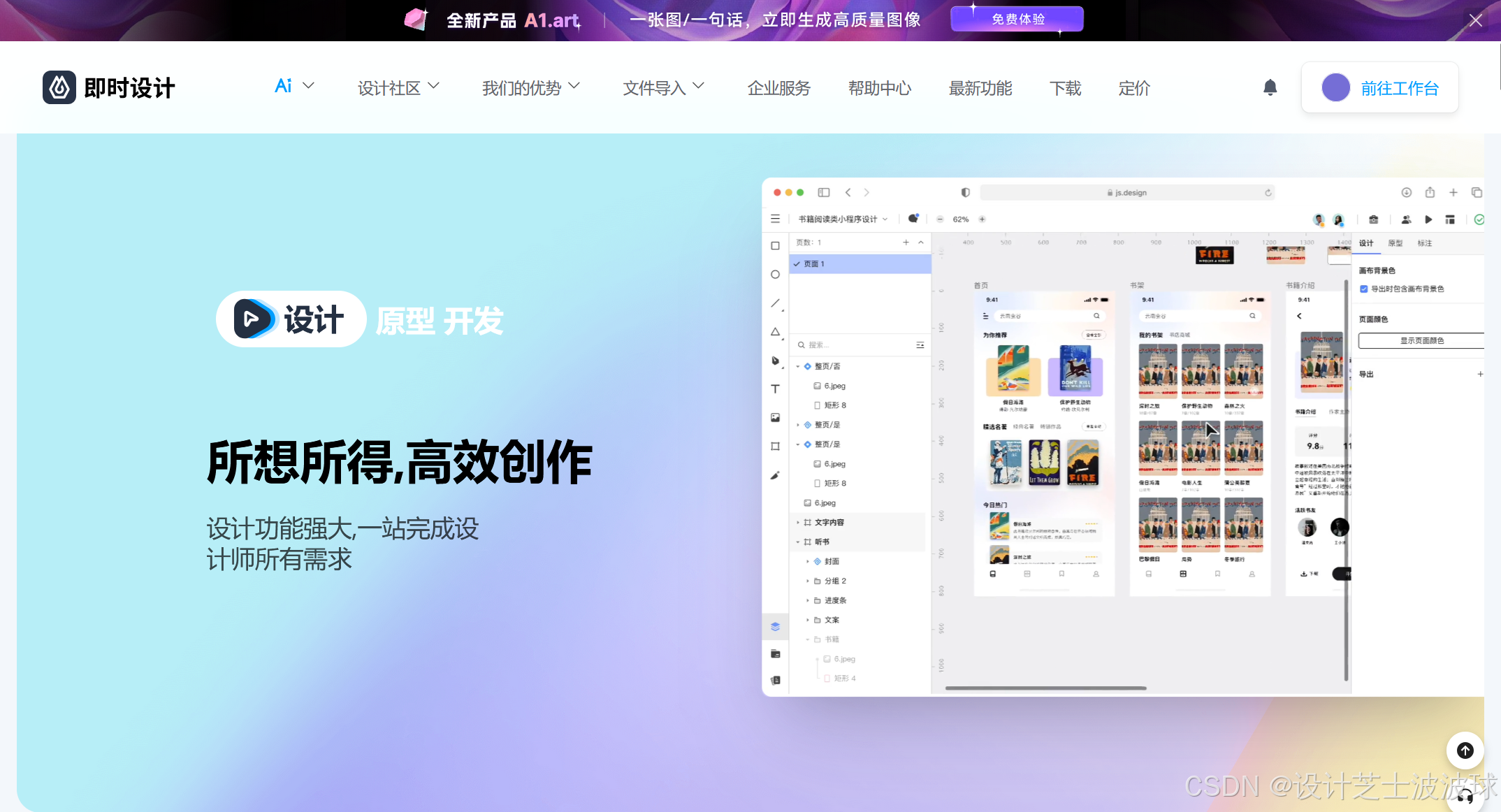Toggle 导出时包含画布背景色 checkbox
This screenshot has height=812, width=1501.
click(1363, 289)
